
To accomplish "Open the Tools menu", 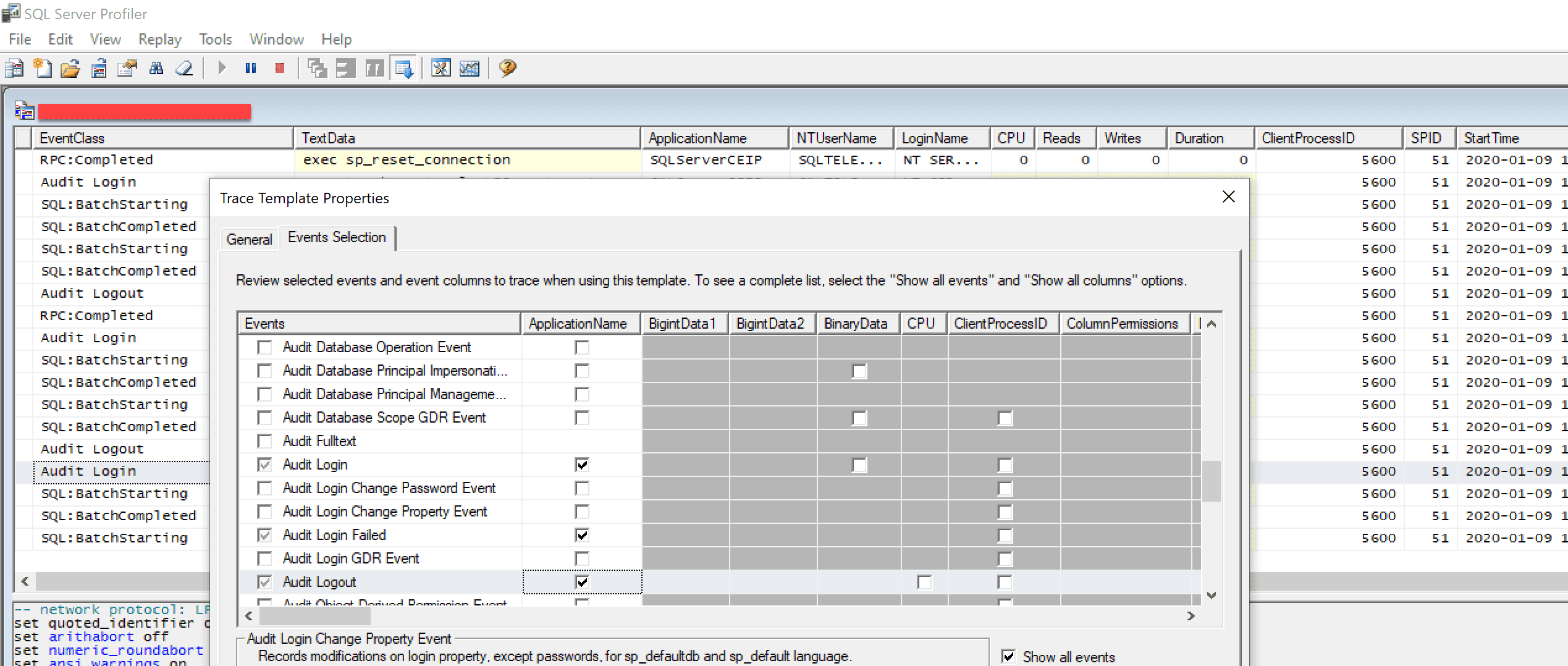I will pyautogui.click(x=215, y=40).
